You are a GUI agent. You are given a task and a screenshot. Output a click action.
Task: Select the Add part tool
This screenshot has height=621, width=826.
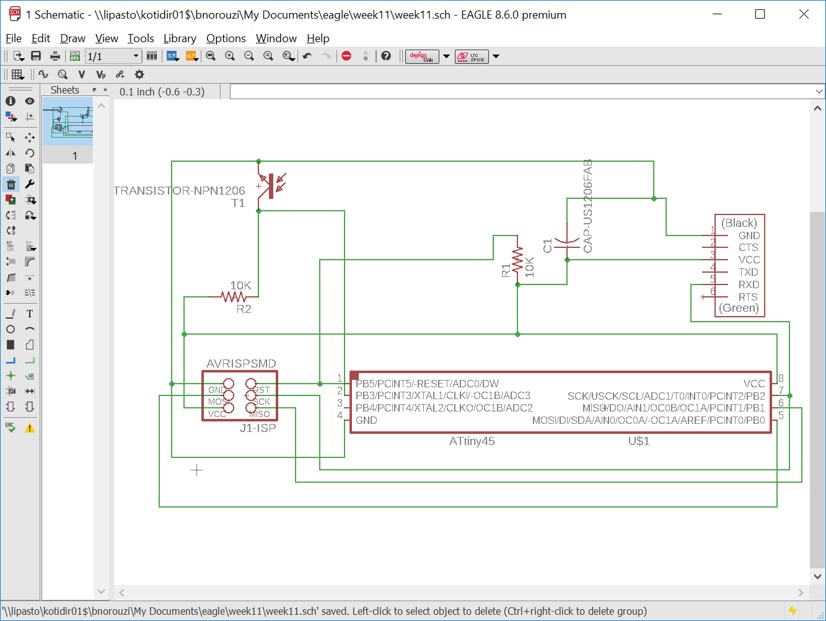pyautogui.click(x=11, y=200)
